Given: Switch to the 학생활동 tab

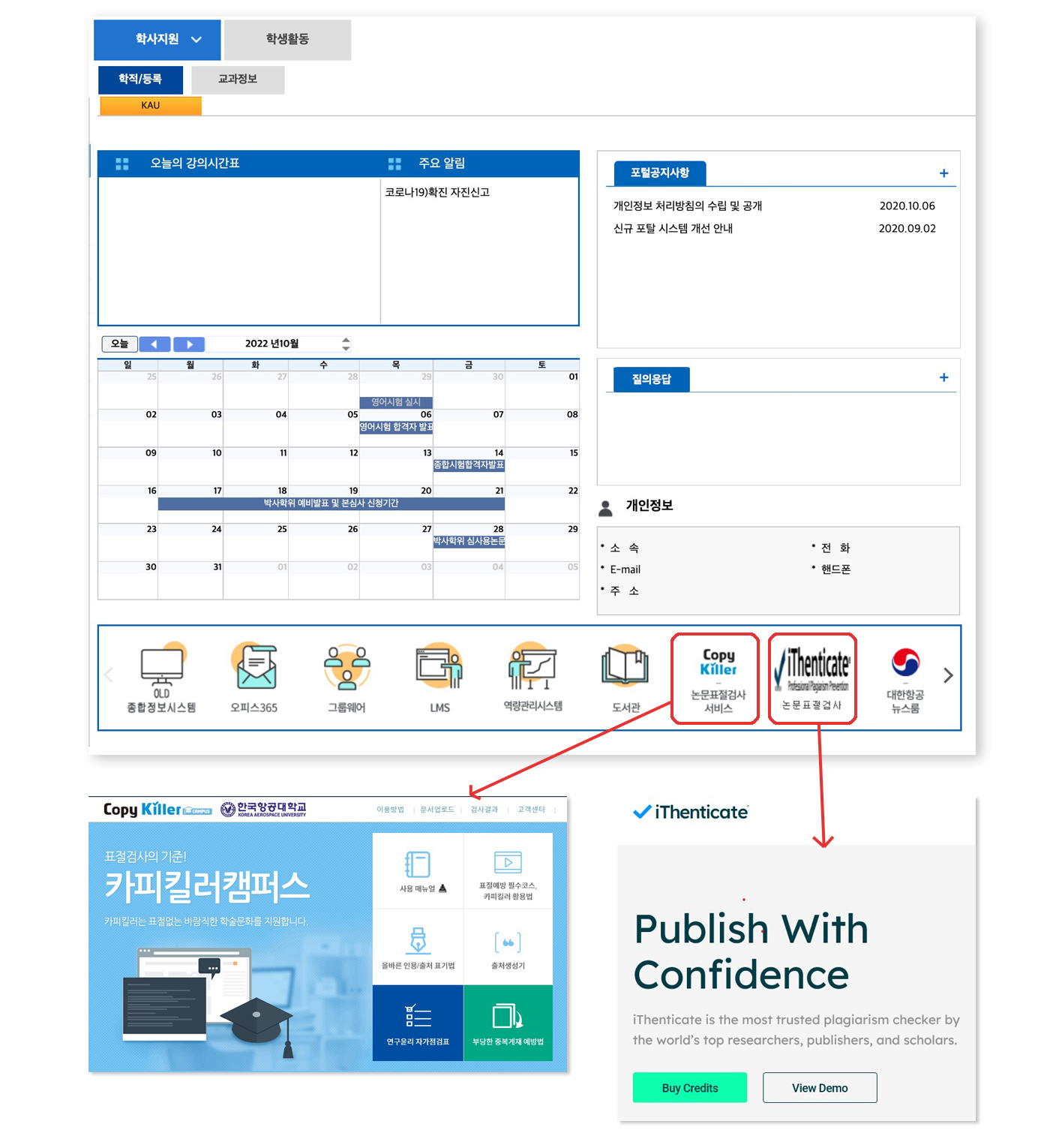Looking at the screenshot, I should 287,40.
